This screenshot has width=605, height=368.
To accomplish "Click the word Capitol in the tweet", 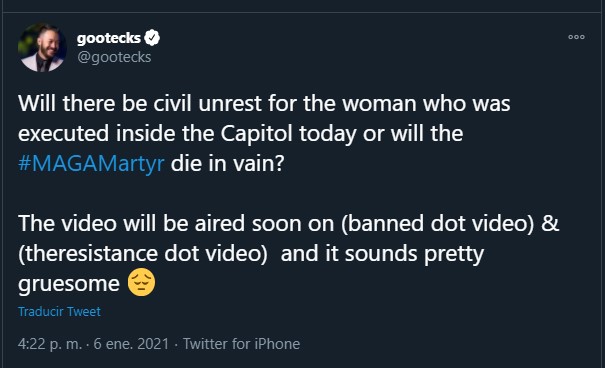I will (256, 133).
